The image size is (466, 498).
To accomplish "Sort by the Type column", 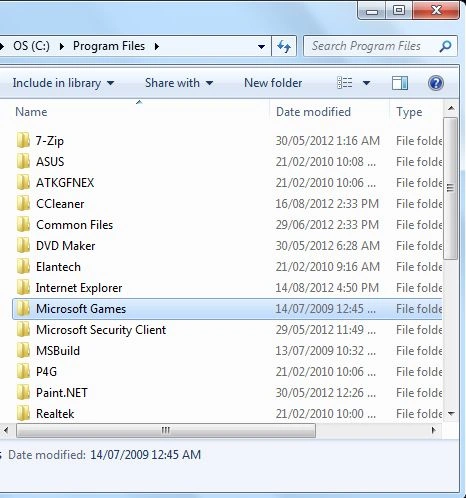I will pyautogui.click(x=409, y=112).
